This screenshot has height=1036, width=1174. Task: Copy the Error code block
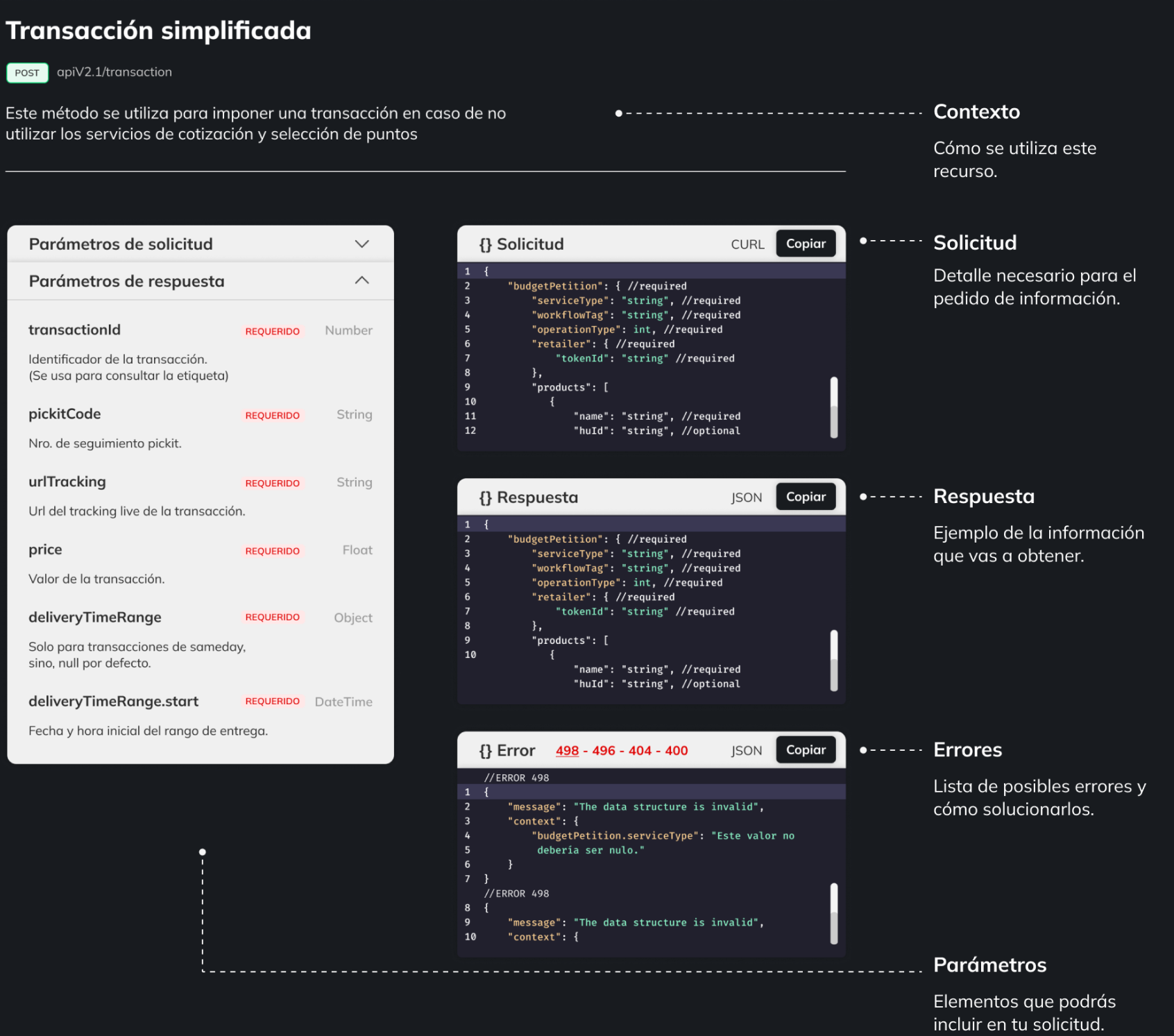(805, 750)
